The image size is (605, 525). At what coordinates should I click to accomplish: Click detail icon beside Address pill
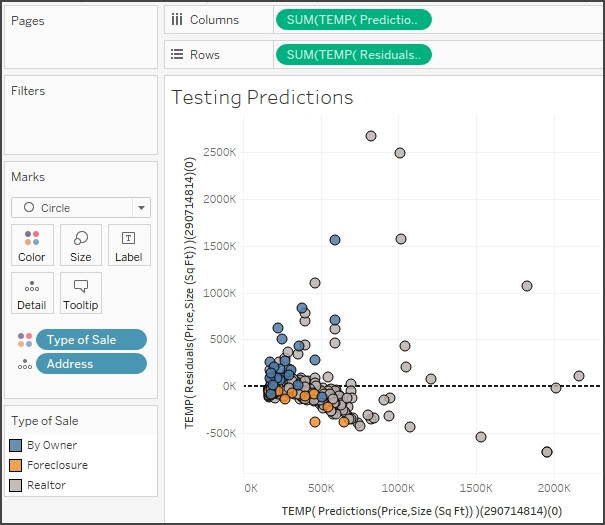(x=24, y=364)
